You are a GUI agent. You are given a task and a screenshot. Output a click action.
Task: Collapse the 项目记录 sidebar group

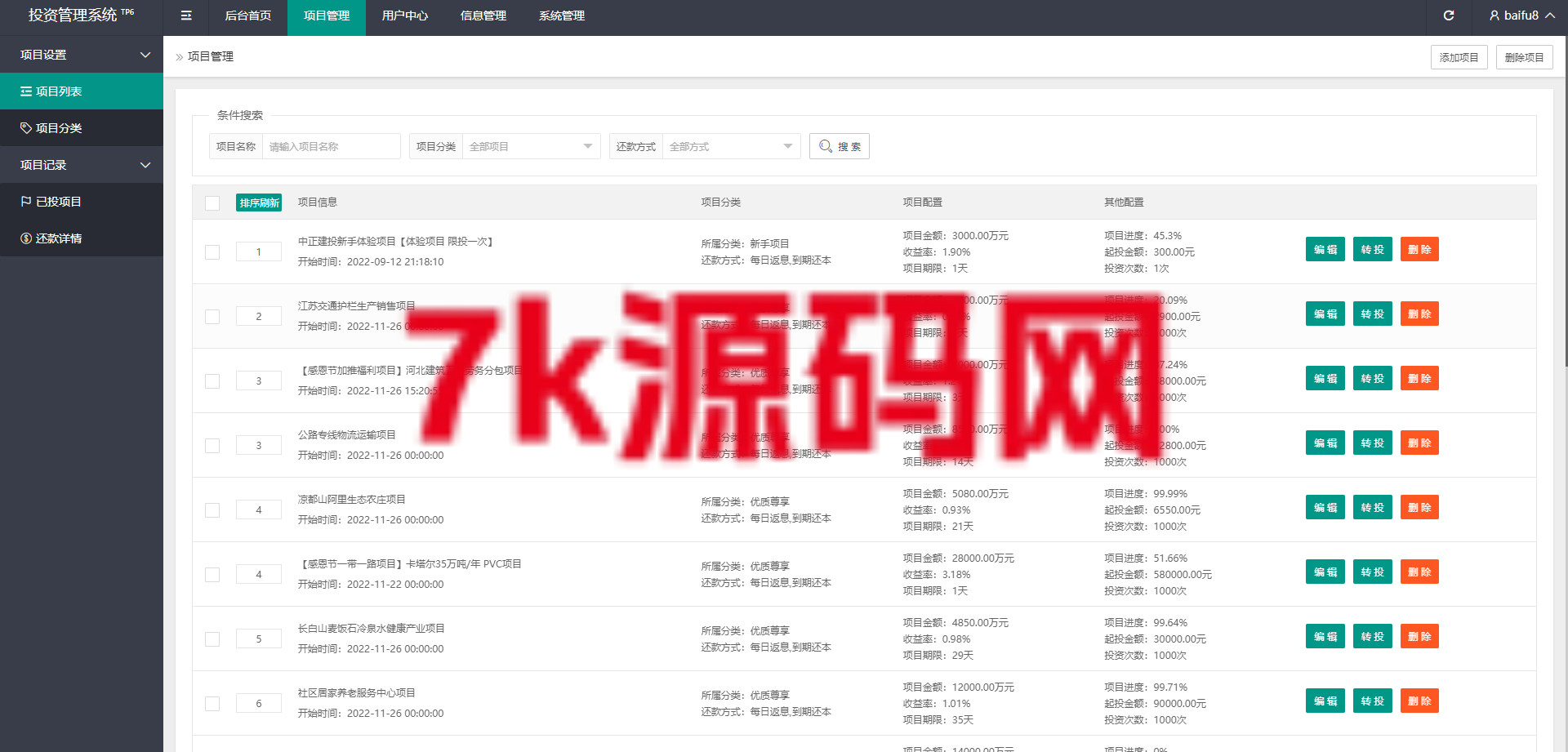[x=82, y=165]
